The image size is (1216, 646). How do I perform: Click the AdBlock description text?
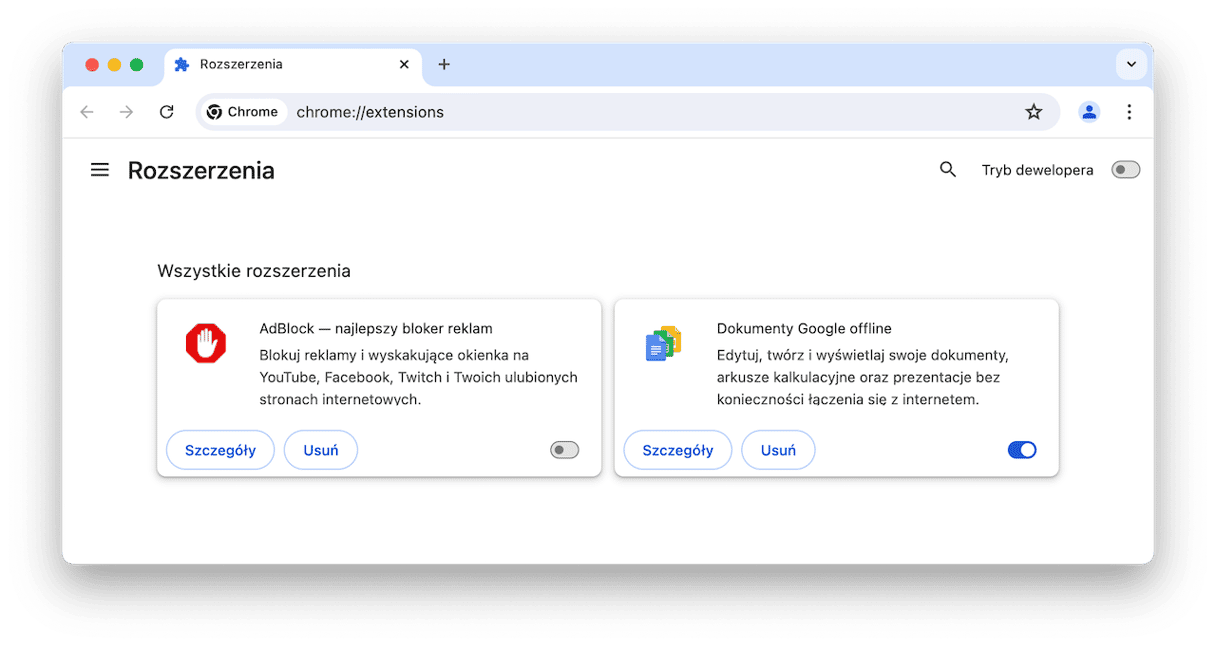click(418, 377)
